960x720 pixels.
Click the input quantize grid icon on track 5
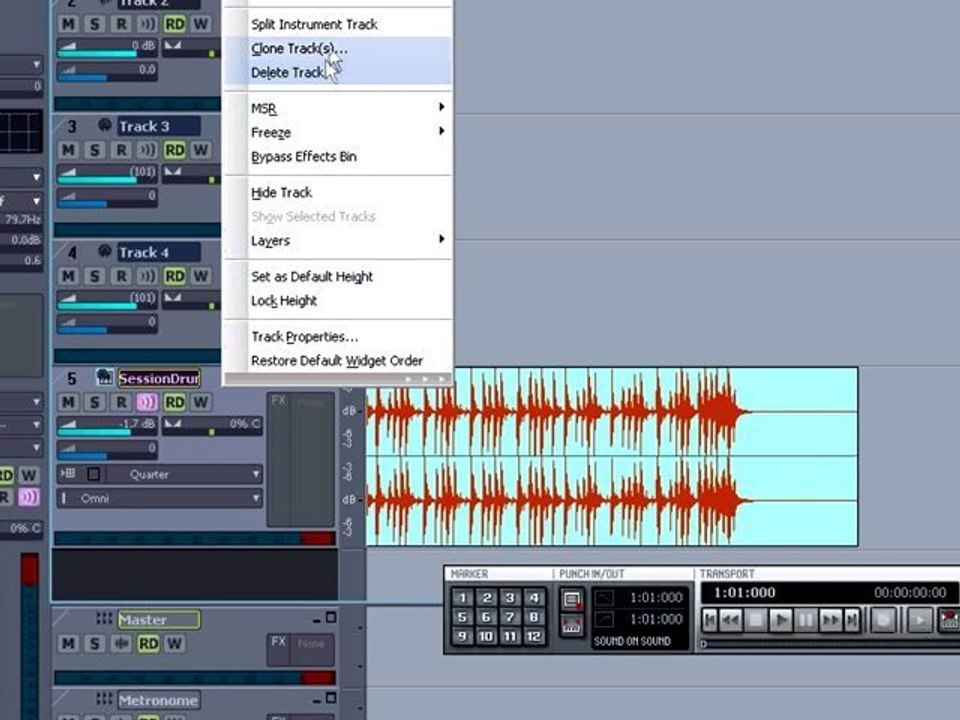pos(67,474)
